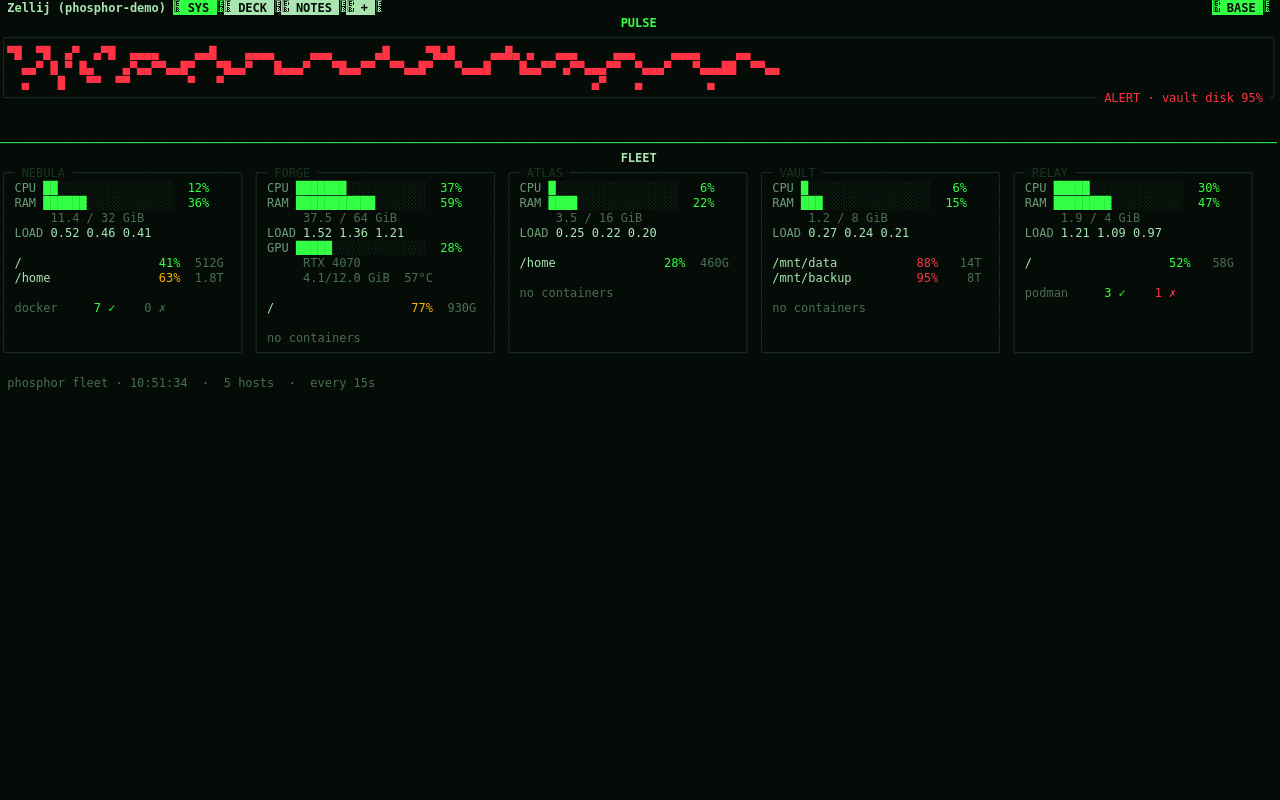This screenshot has width=1280, height=800.
Task: Click the phosphor fleet 10:51:34 status text
Action: tap(97, 383)
